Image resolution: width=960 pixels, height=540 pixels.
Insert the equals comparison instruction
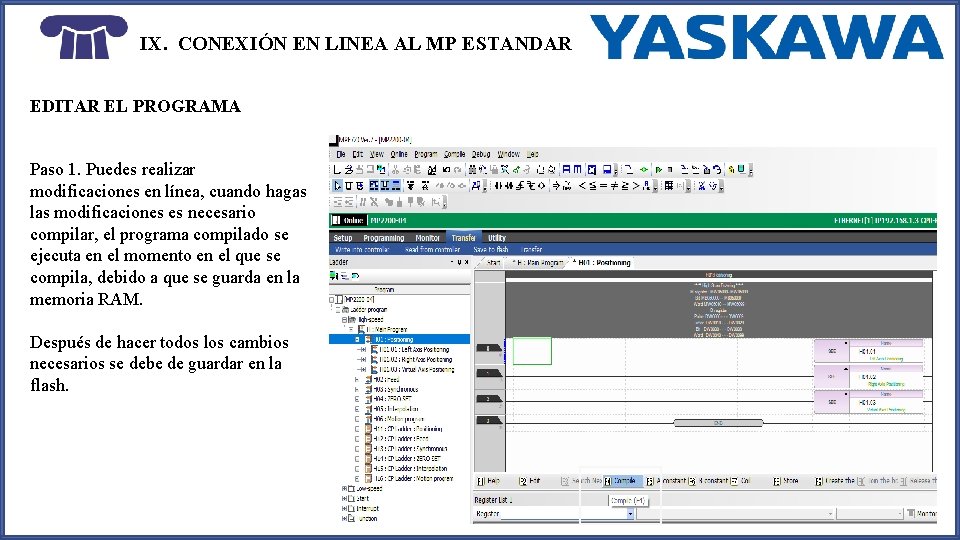pos(603,186)
